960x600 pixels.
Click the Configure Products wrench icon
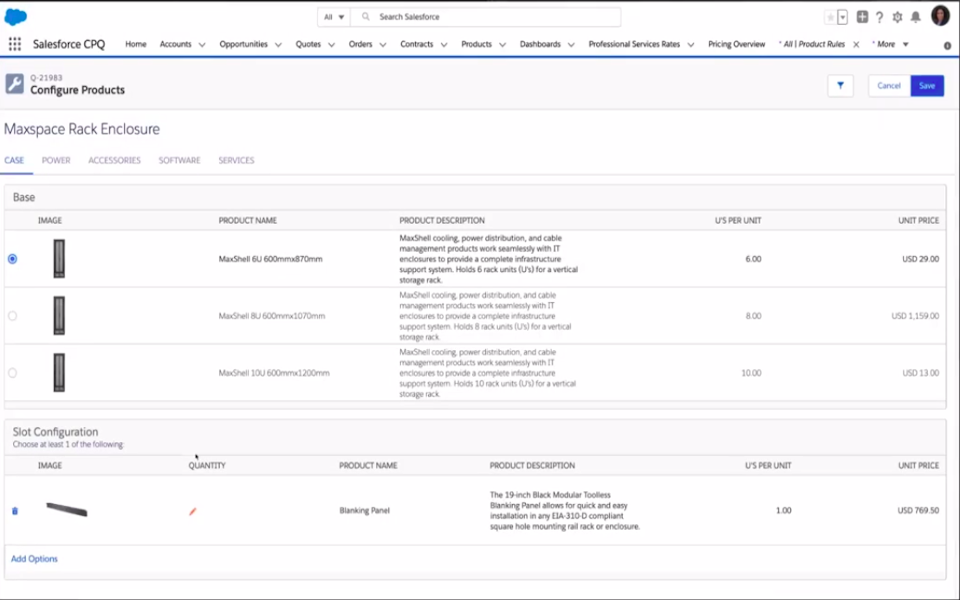[x=15, y=84]
